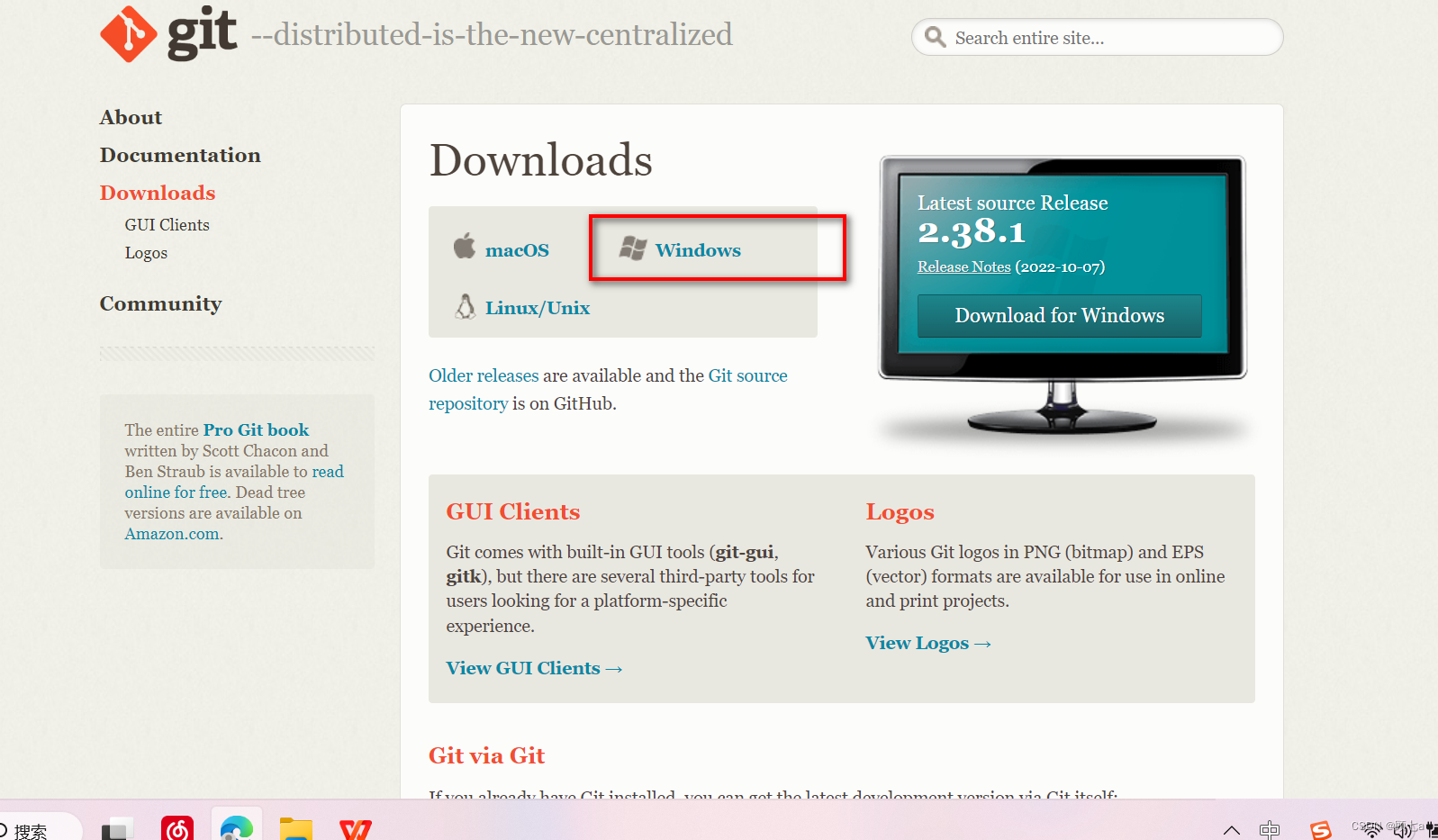Open the Release Notes link
The height and width of the screenshot is (840, 1438).
pyautogui.click(x=964, y=266)
